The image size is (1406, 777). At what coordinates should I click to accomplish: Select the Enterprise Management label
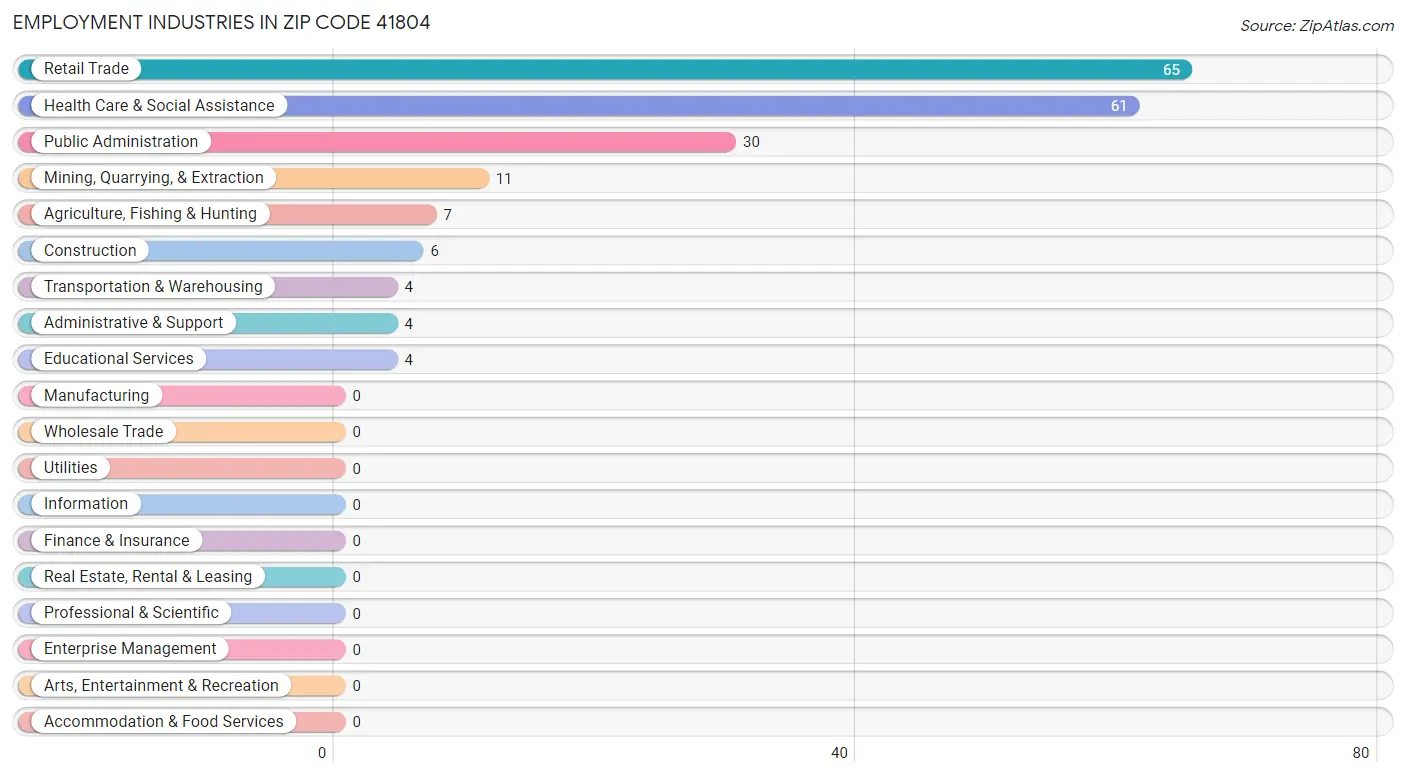130,648
